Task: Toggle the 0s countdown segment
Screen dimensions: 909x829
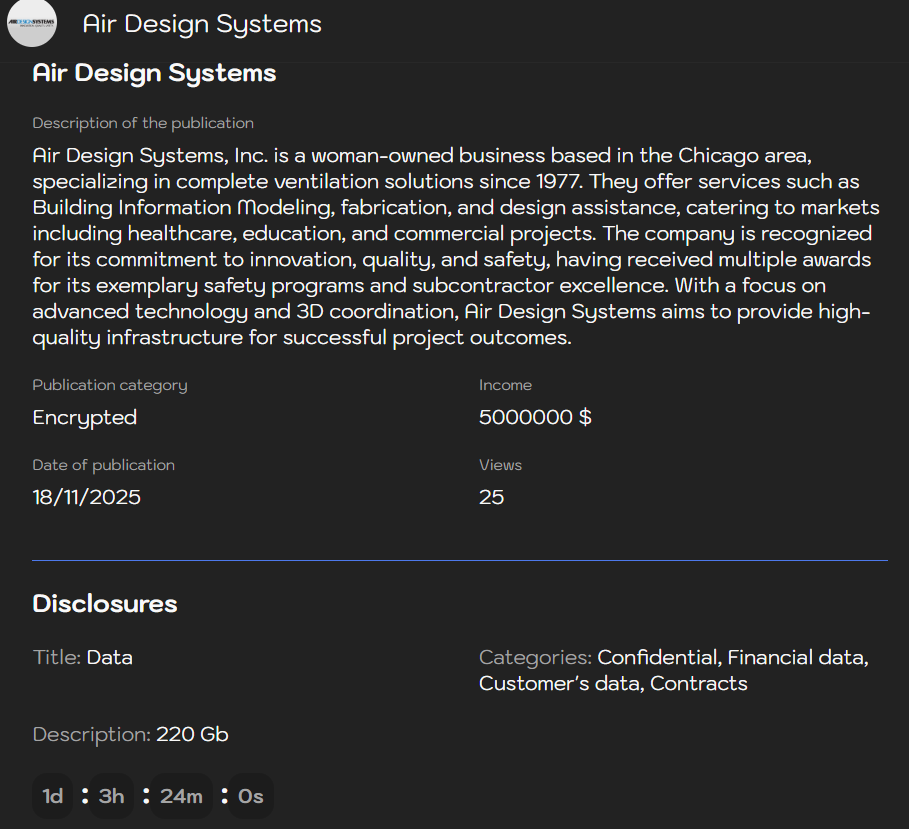Action: (x=250, y=796)
